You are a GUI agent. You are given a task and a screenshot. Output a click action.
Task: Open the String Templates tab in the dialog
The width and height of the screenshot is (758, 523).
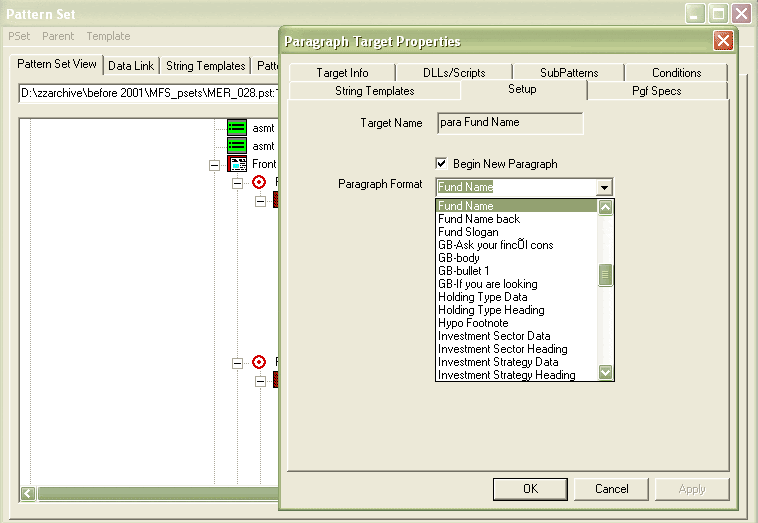pyautogui.click(x=375, y=91)
